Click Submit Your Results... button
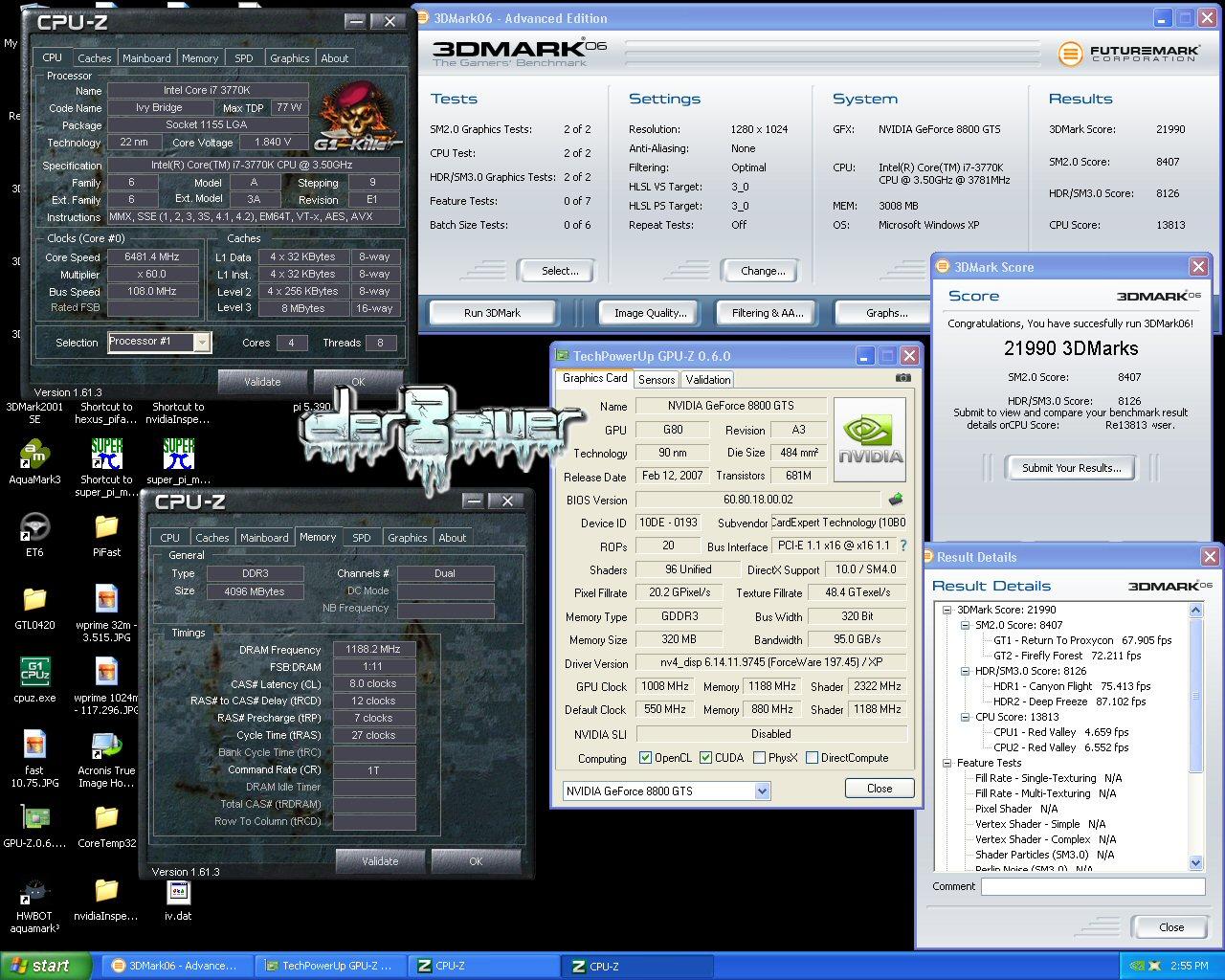Screen dimensions: 1225x980 click(x=1071, y=468)
